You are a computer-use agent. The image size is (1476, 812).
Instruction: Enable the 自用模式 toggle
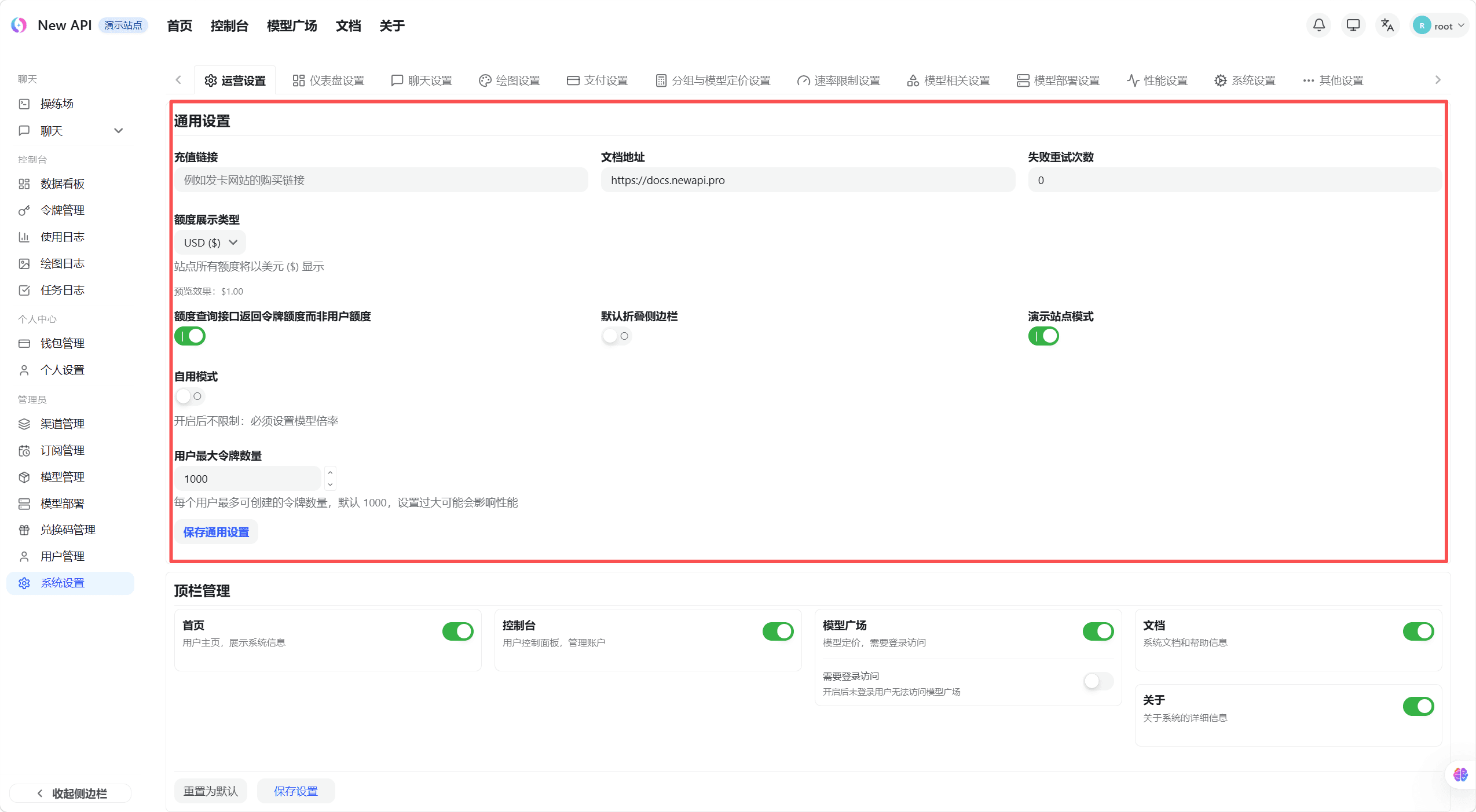[190, 396]
